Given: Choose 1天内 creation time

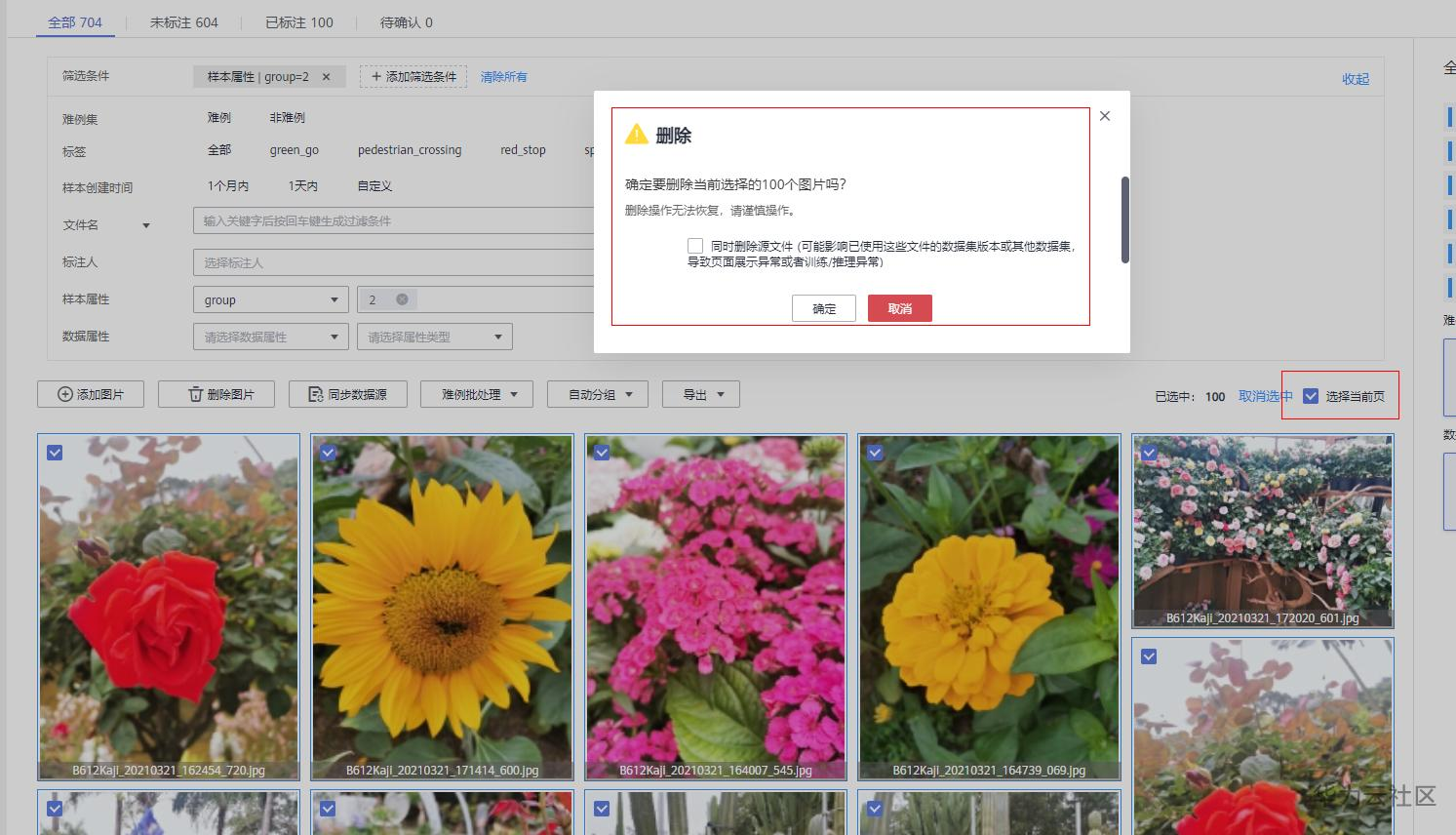Looking at the screenshot, I should click(303, 185).
